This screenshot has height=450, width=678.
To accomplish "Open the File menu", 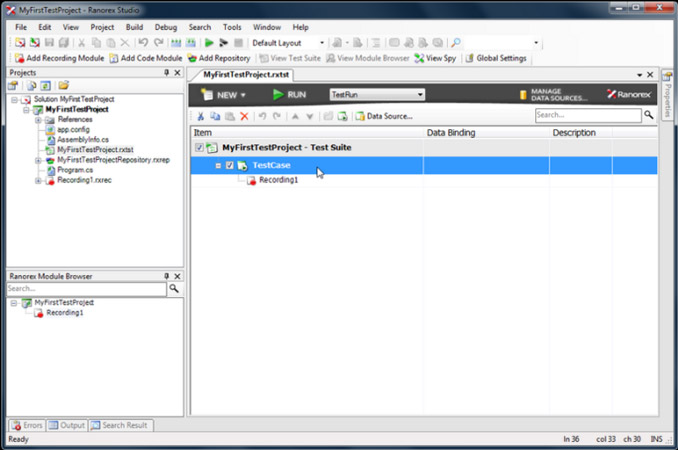I will (21, 27).
